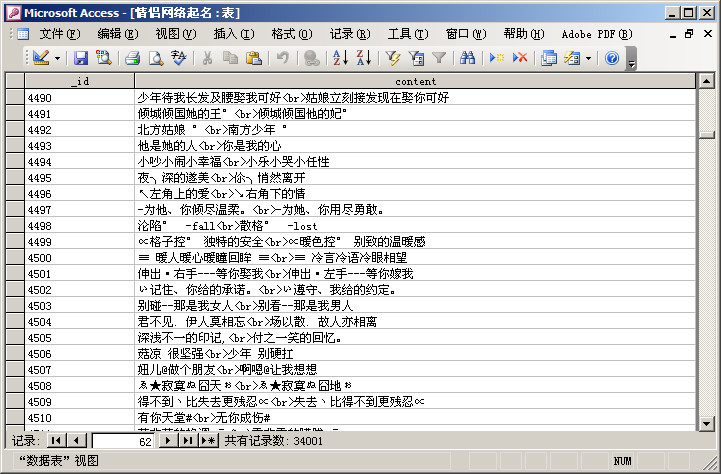Click Access application key icon in title bar
This screenshot has height=474, width=721.
(13, 12)
